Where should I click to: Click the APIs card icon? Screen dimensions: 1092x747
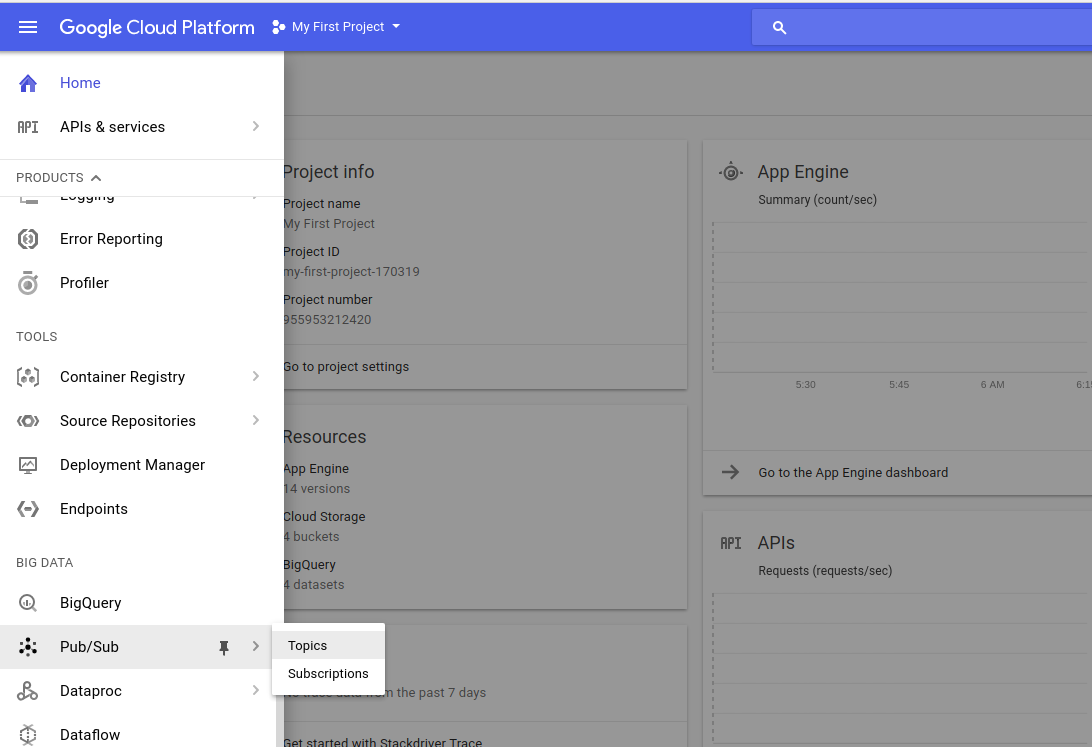click(731, 543)
